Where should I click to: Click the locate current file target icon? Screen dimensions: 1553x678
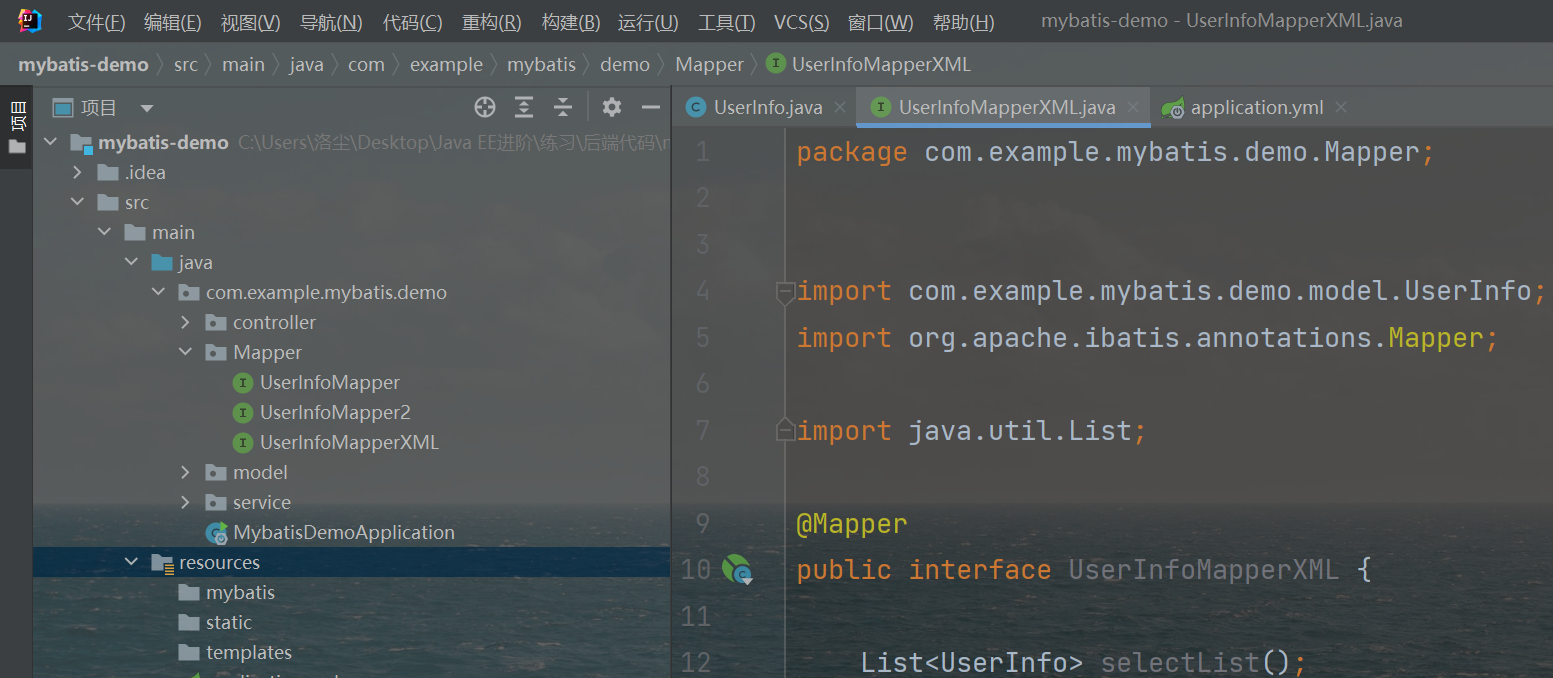coord(485,107)
